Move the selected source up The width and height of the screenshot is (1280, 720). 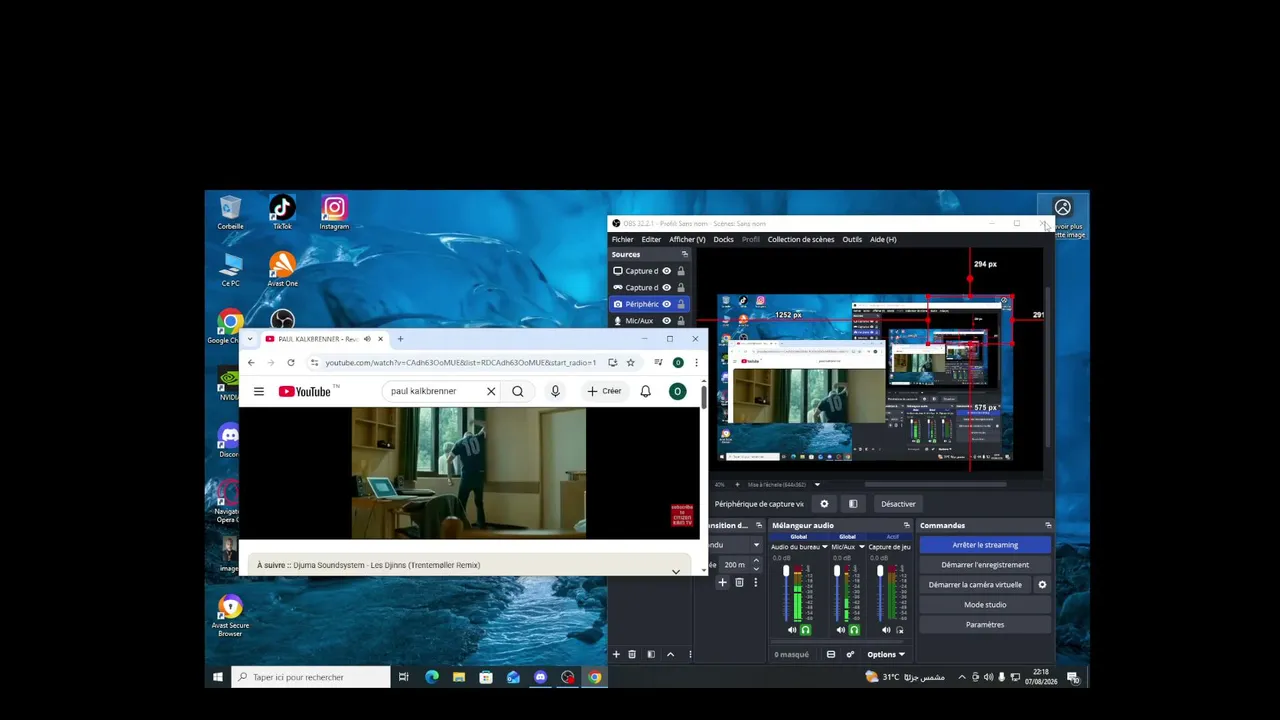point(670,654)
